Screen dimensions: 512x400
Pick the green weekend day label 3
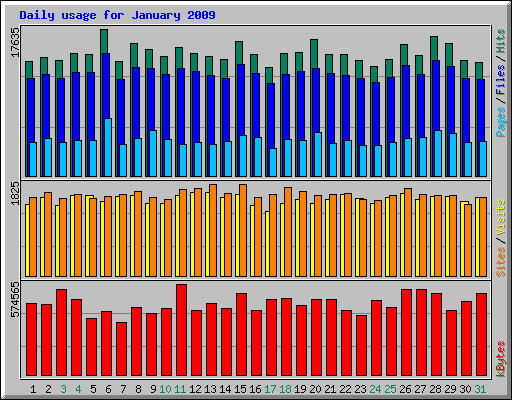click(x=63, y=389)
